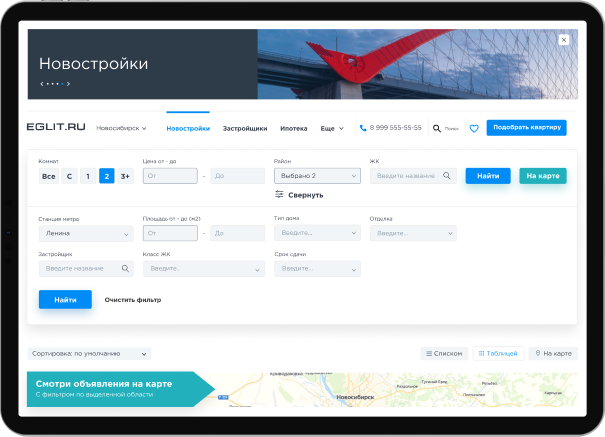Screen dimensions: 605x437
Task: Click the Цена От input field
Action: point(170,176)
